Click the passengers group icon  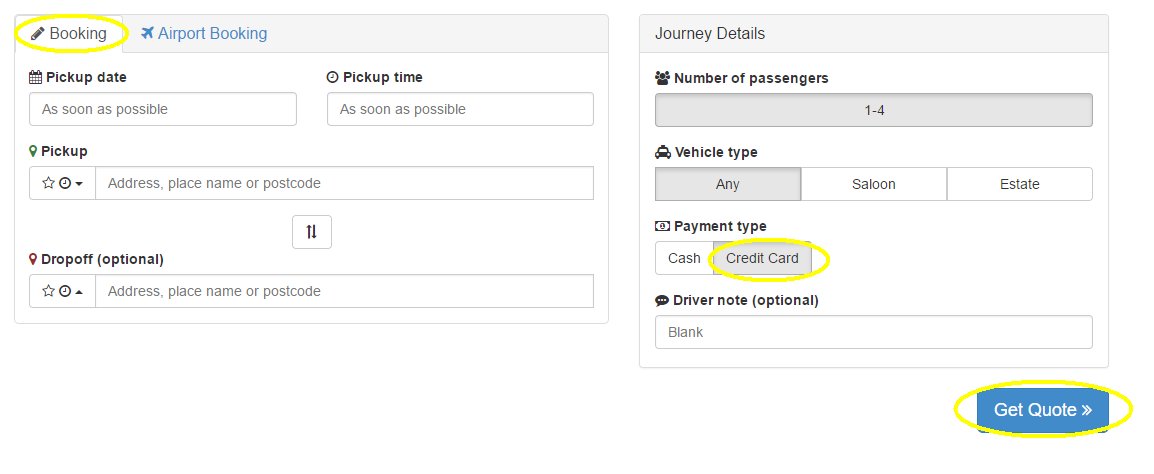662,78
